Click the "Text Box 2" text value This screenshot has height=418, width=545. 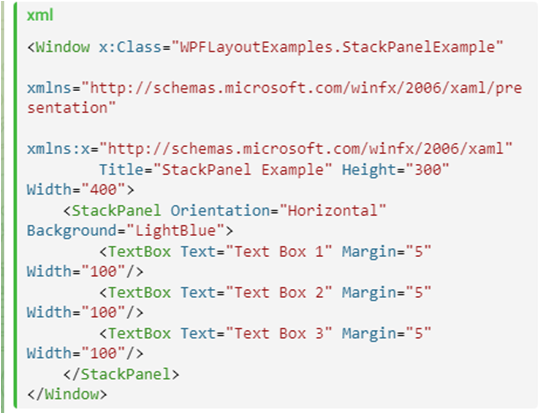(x=279, y=293)
